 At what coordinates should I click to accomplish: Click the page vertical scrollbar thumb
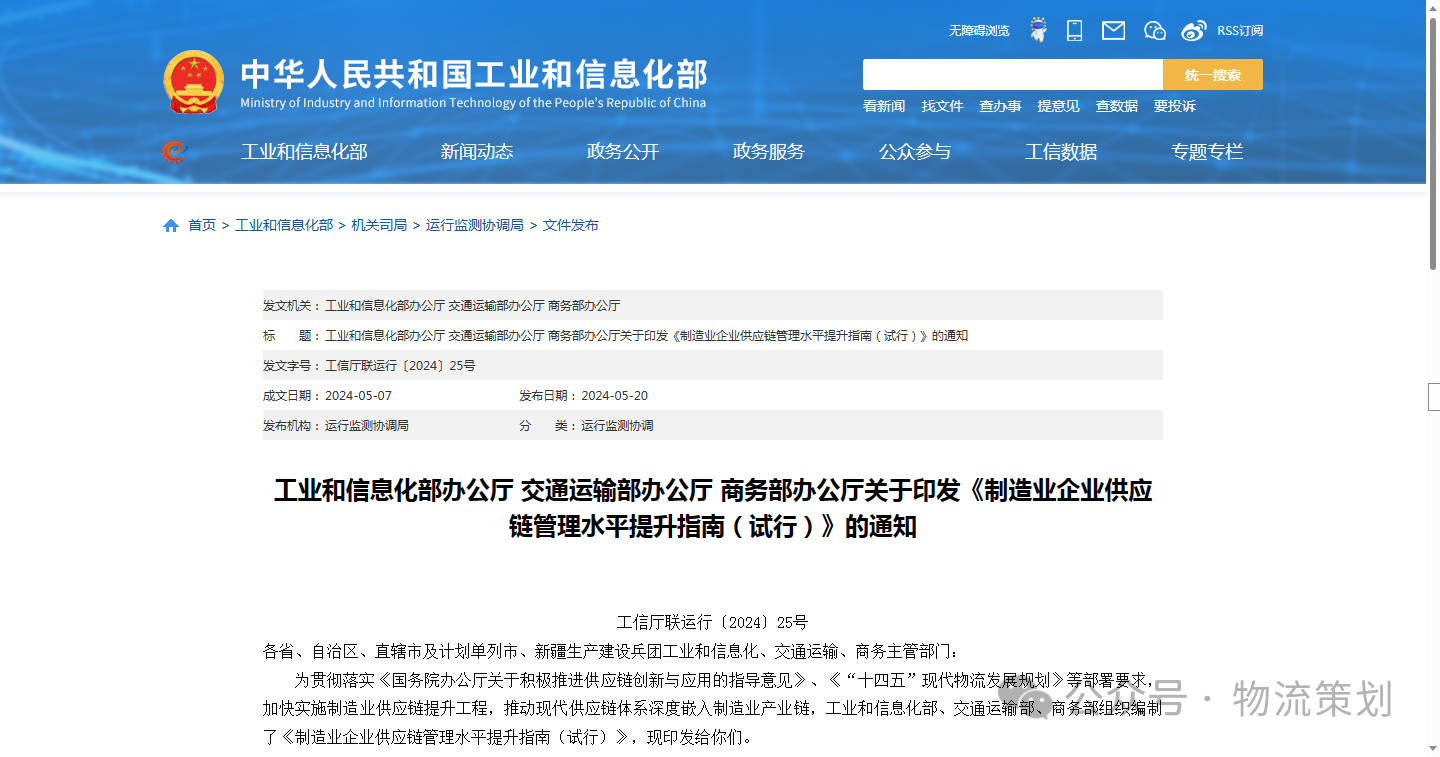[1433, 142]
